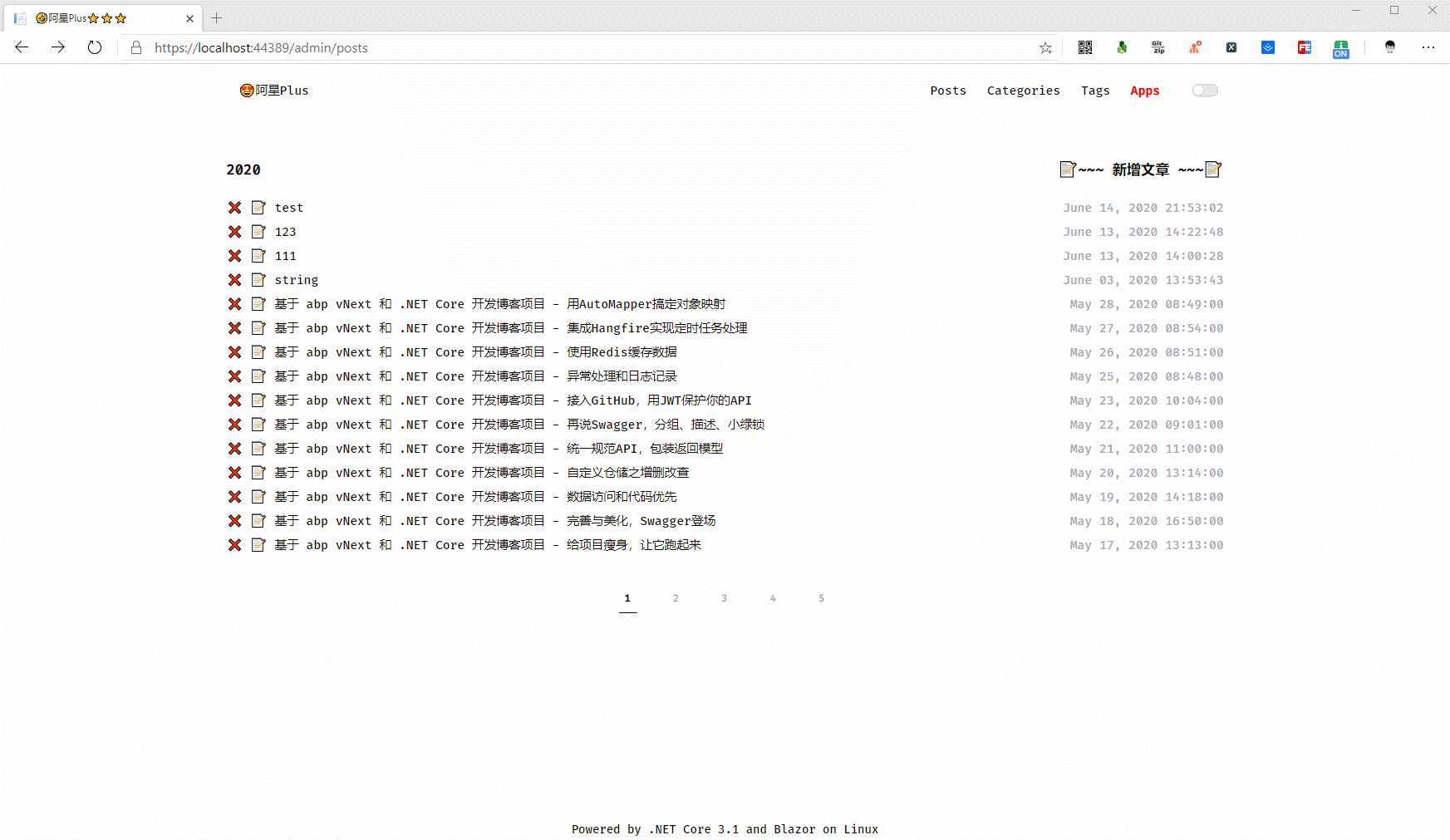Go to pagination page 5
The image size is (1450, 840).
821,598
